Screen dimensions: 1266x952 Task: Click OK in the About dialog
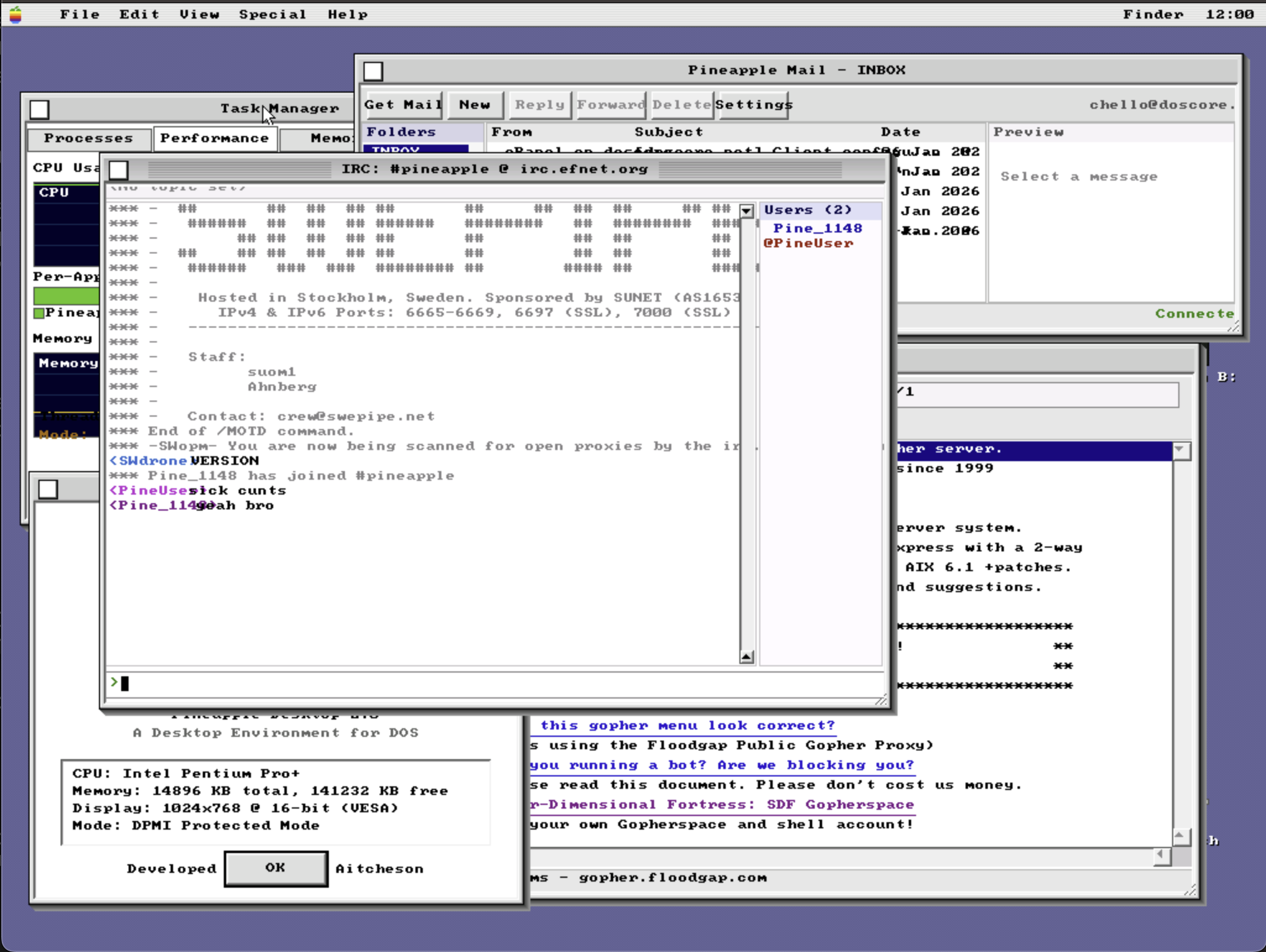(x=276, y=868)
